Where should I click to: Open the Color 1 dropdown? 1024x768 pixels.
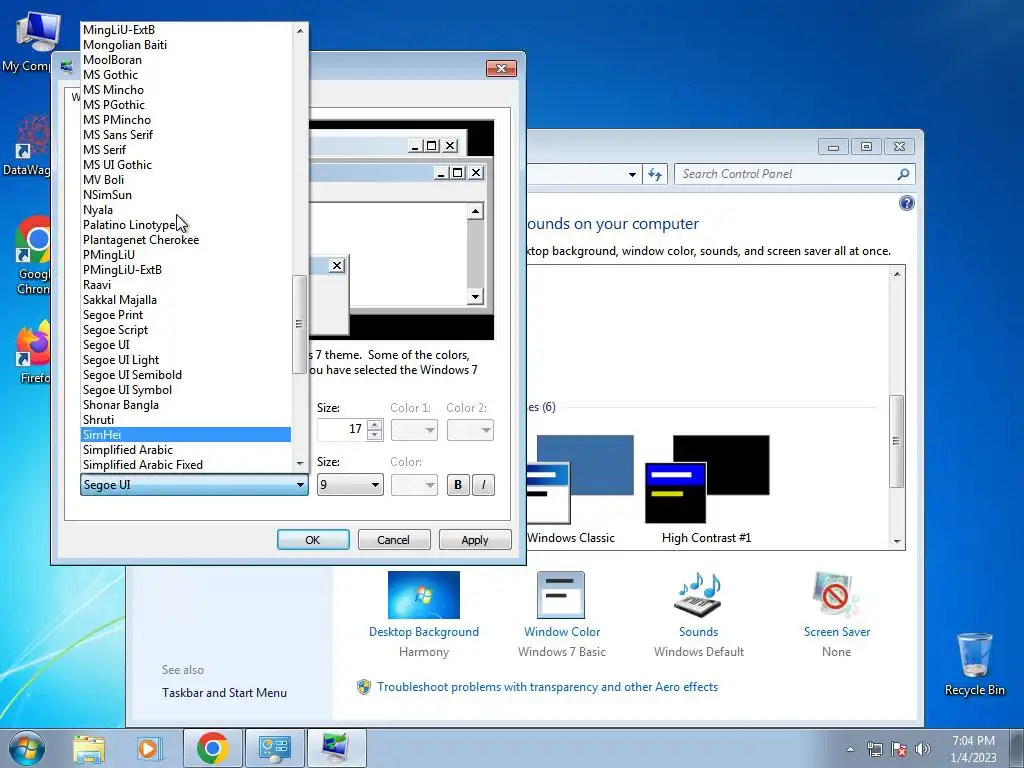pos(414,430)
